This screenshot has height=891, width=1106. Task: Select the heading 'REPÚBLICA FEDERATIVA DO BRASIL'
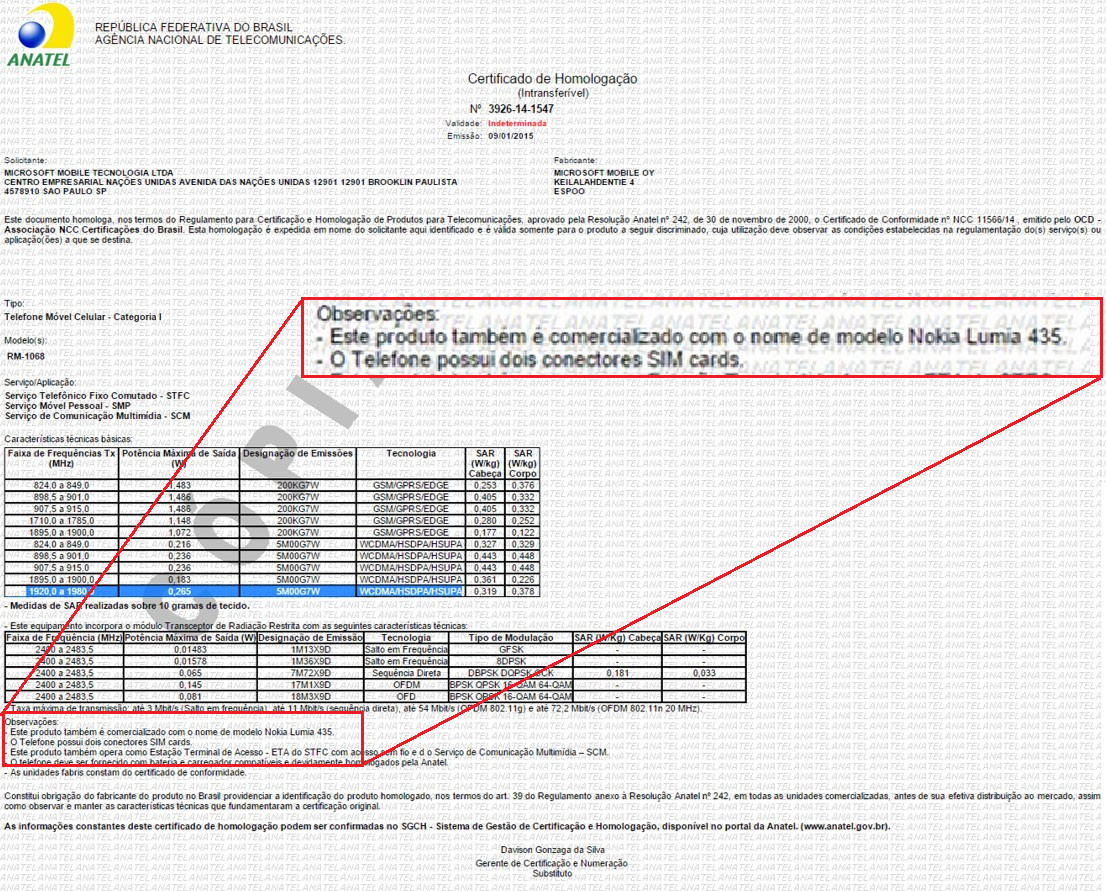(x=193, y=28)
